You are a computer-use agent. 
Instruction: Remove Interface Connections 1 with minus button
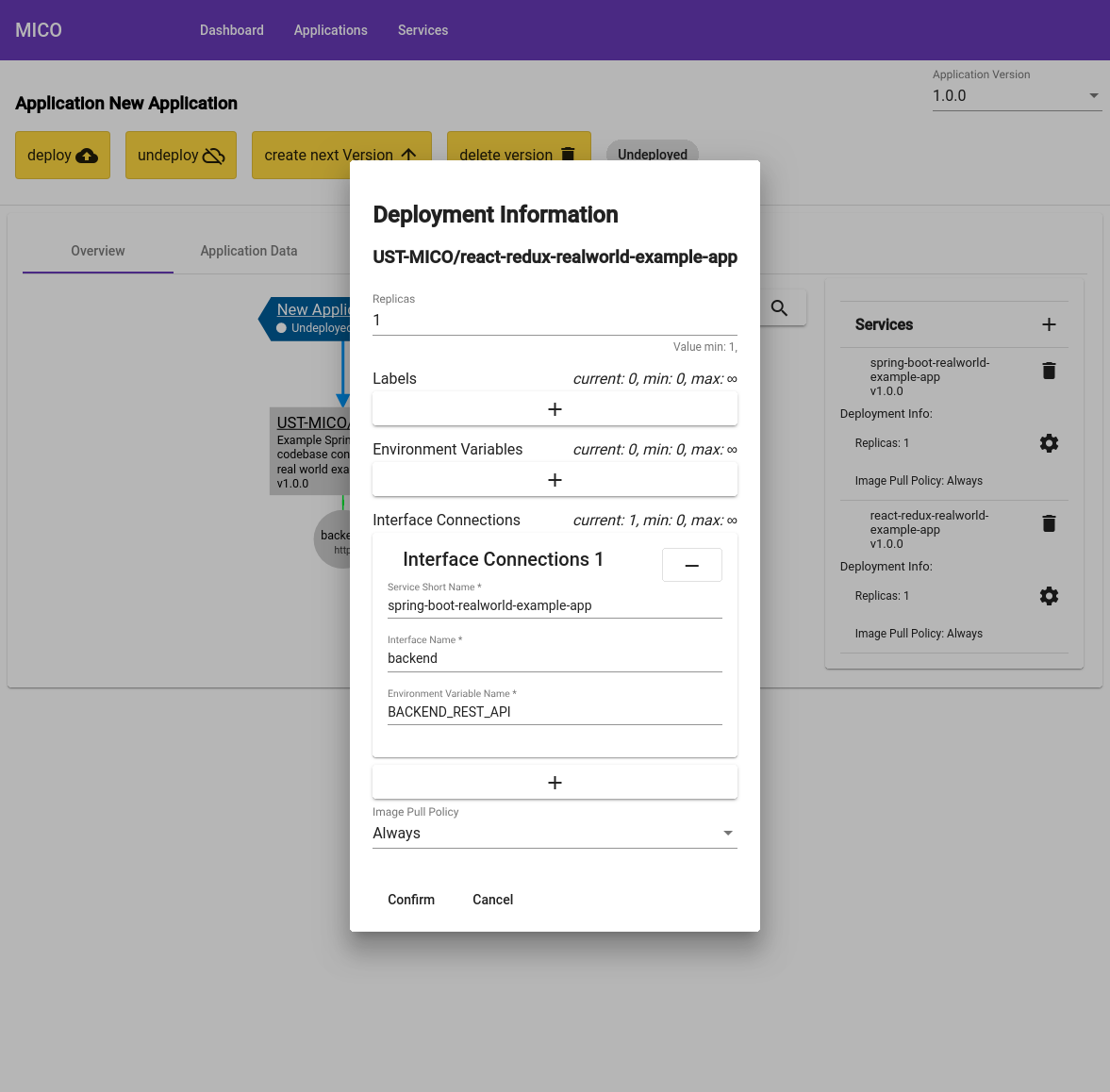click(x=691, y=565)
